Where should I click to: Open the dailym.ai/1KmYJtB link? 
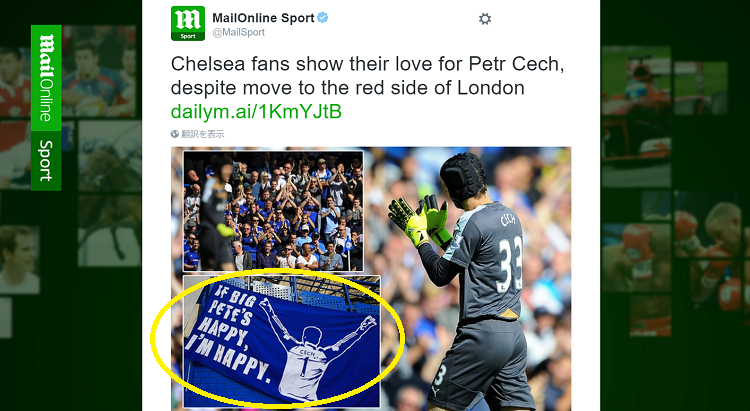coord(256,111)
